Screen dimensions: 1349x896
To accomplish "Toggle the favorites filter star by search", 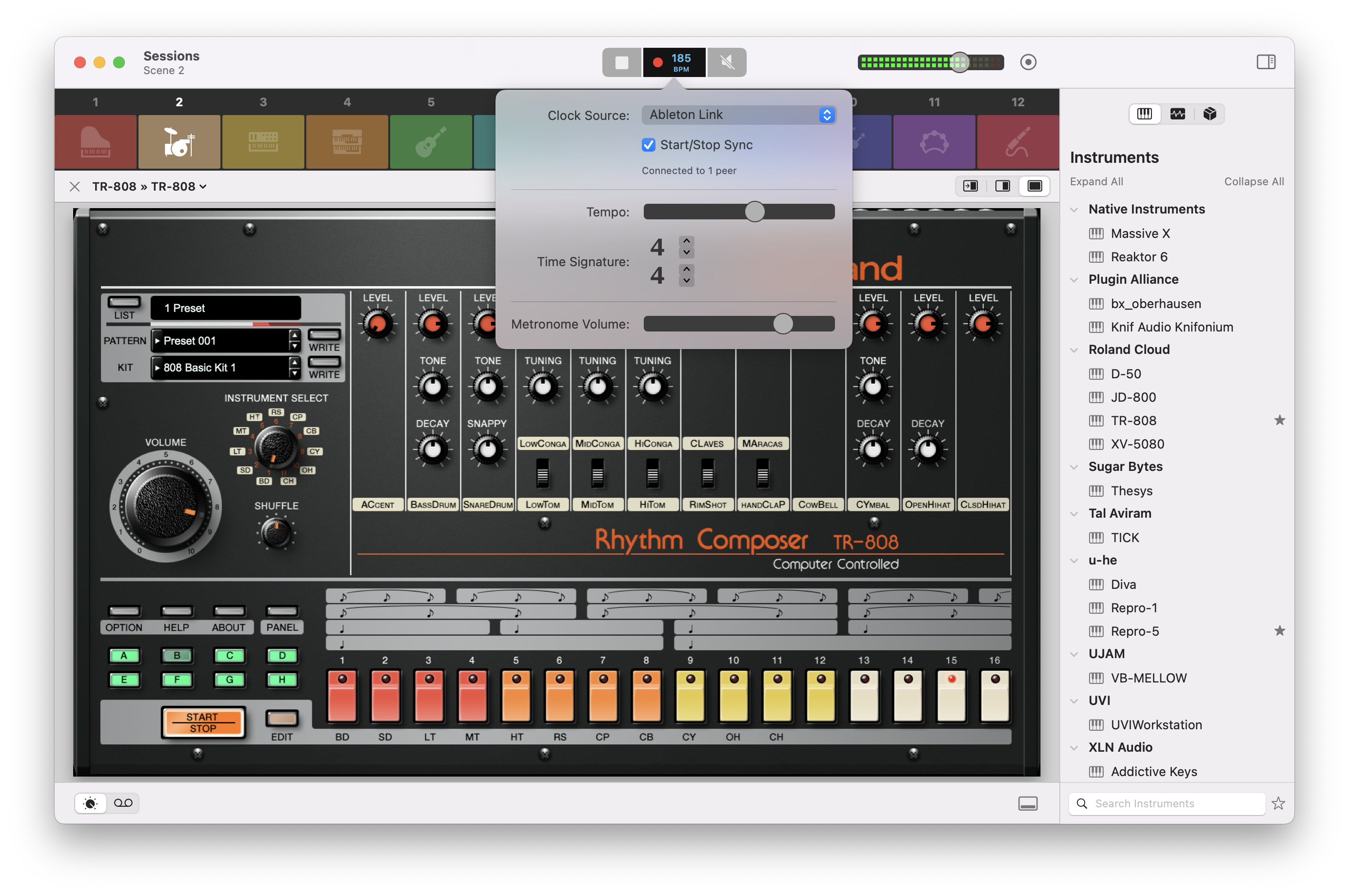I will 1278,803.
